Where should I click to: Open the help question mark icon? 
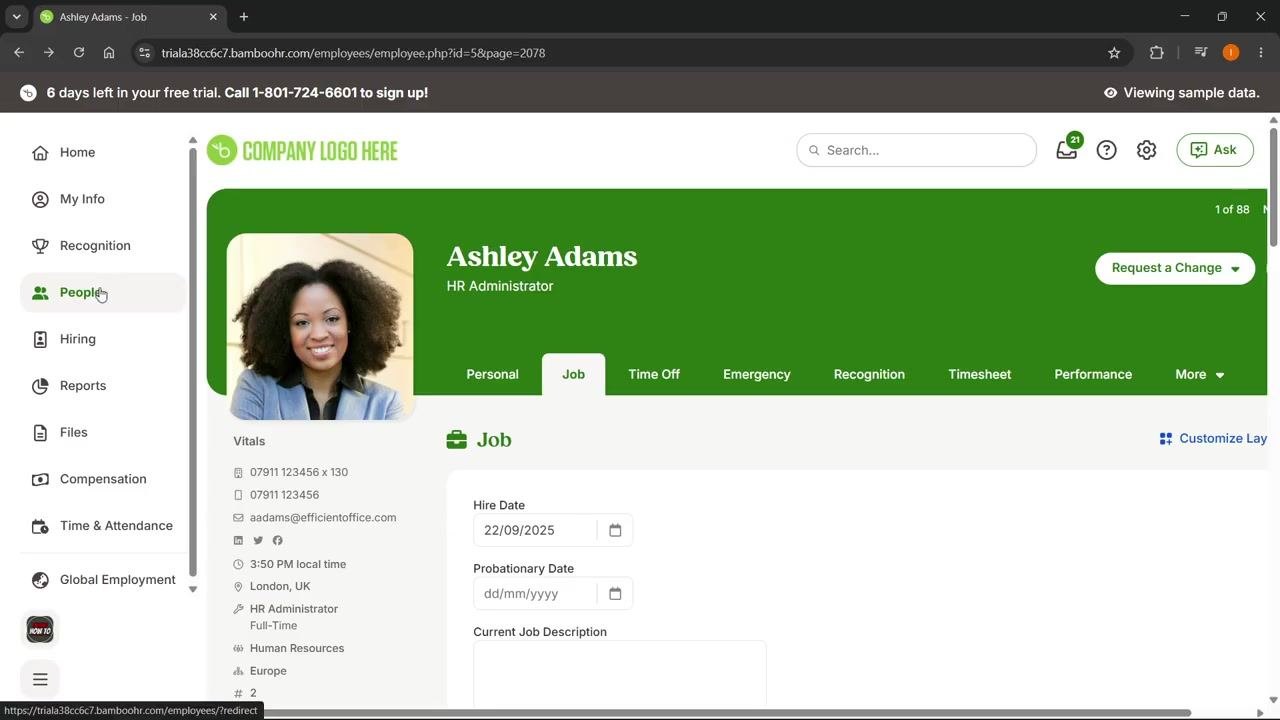(x=1106, y=150)
